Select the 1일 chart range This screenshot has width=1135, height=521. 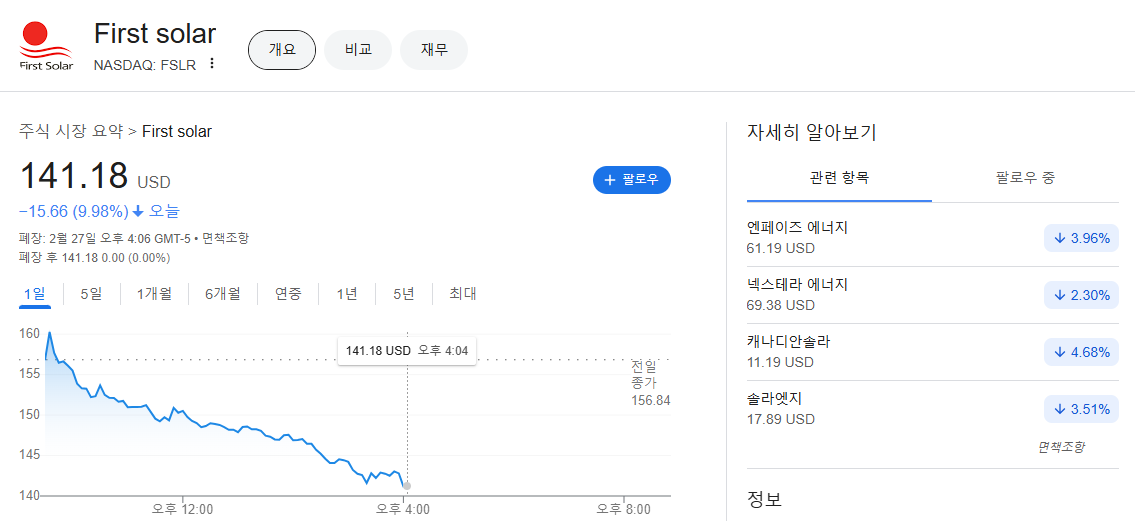tap(35, 294)
